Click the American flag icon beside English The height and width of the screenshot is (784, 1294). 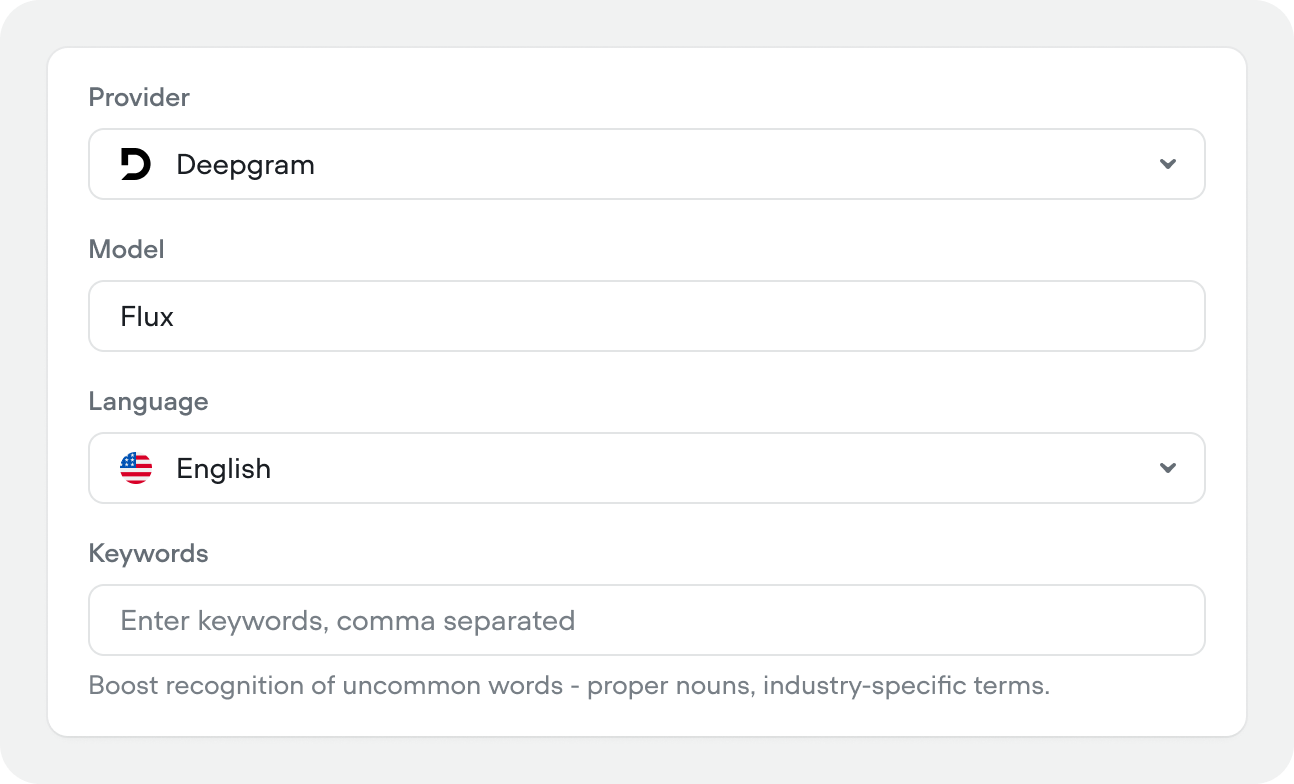click(x=136, y=468)
